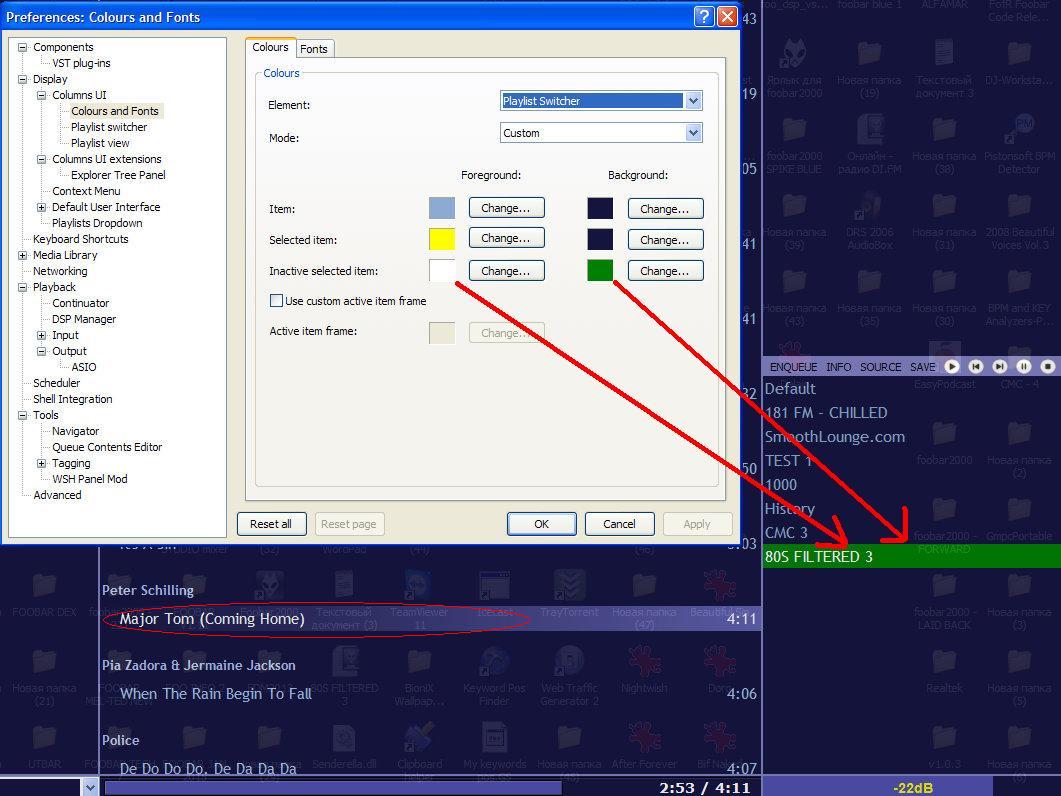Screen dimensions: 1061x796
Task: Click Change for Item background colour
Action: click(665, 209)
